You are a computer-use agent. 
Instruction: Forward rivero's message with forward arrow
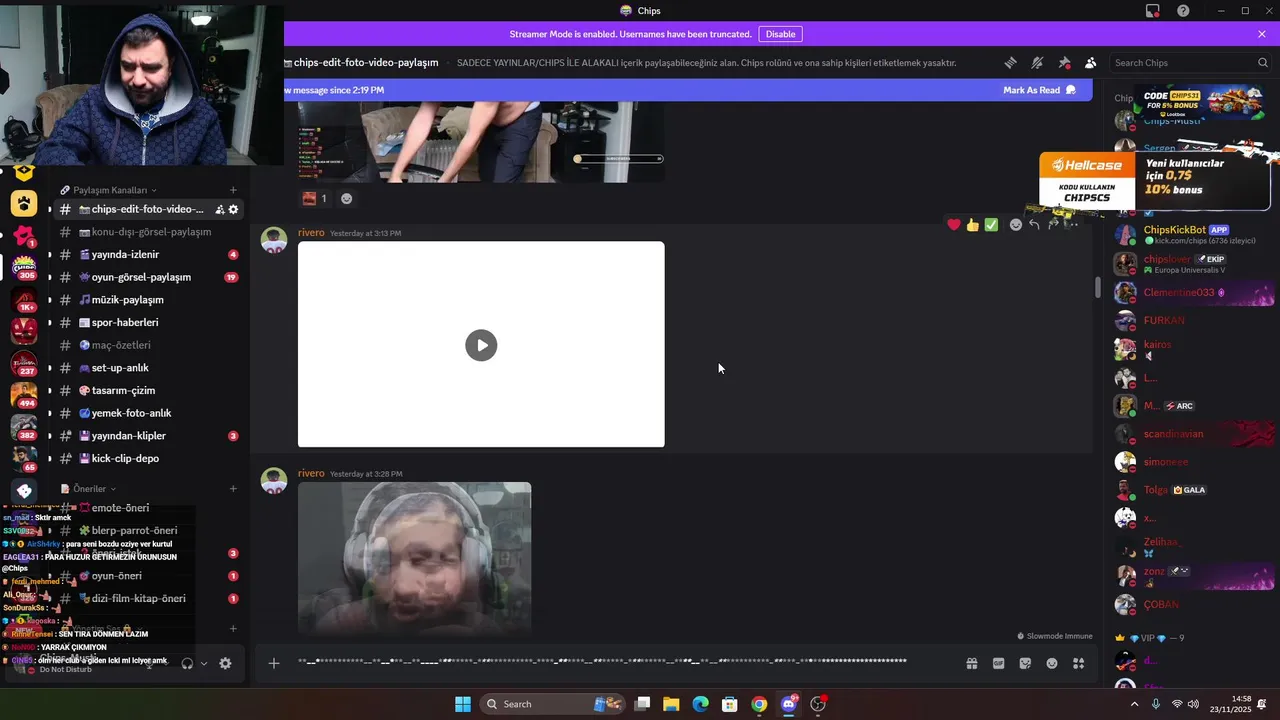(1053, 225)
